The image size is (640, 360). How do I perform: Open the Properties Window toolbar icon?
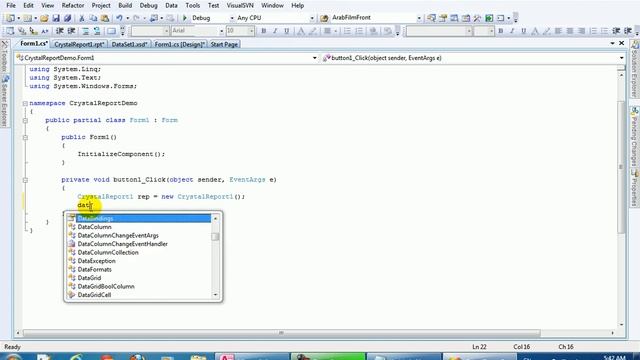pyautogui.click(x=443, y=18)
